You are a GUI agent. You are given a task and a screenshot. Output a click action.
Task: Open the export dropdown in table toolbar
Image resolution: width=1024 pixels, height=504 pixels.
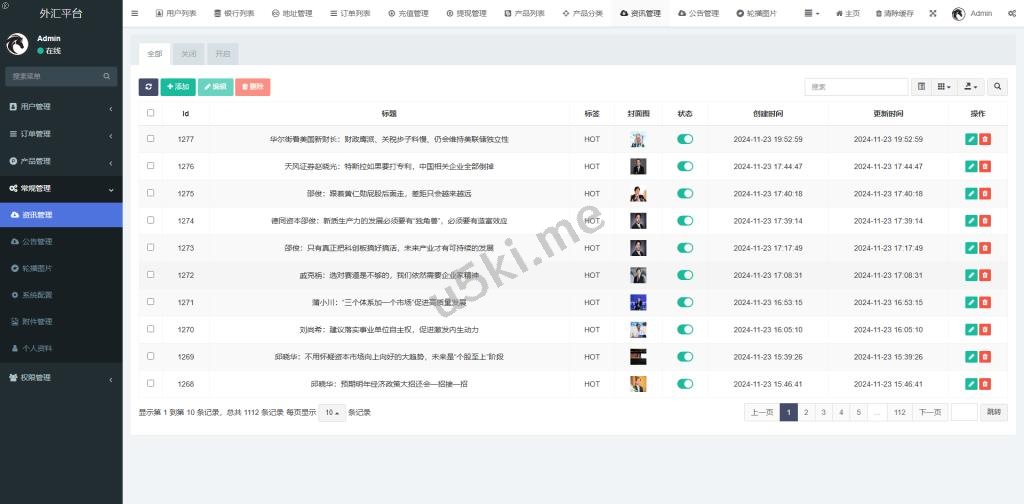[x=970, y=87]
